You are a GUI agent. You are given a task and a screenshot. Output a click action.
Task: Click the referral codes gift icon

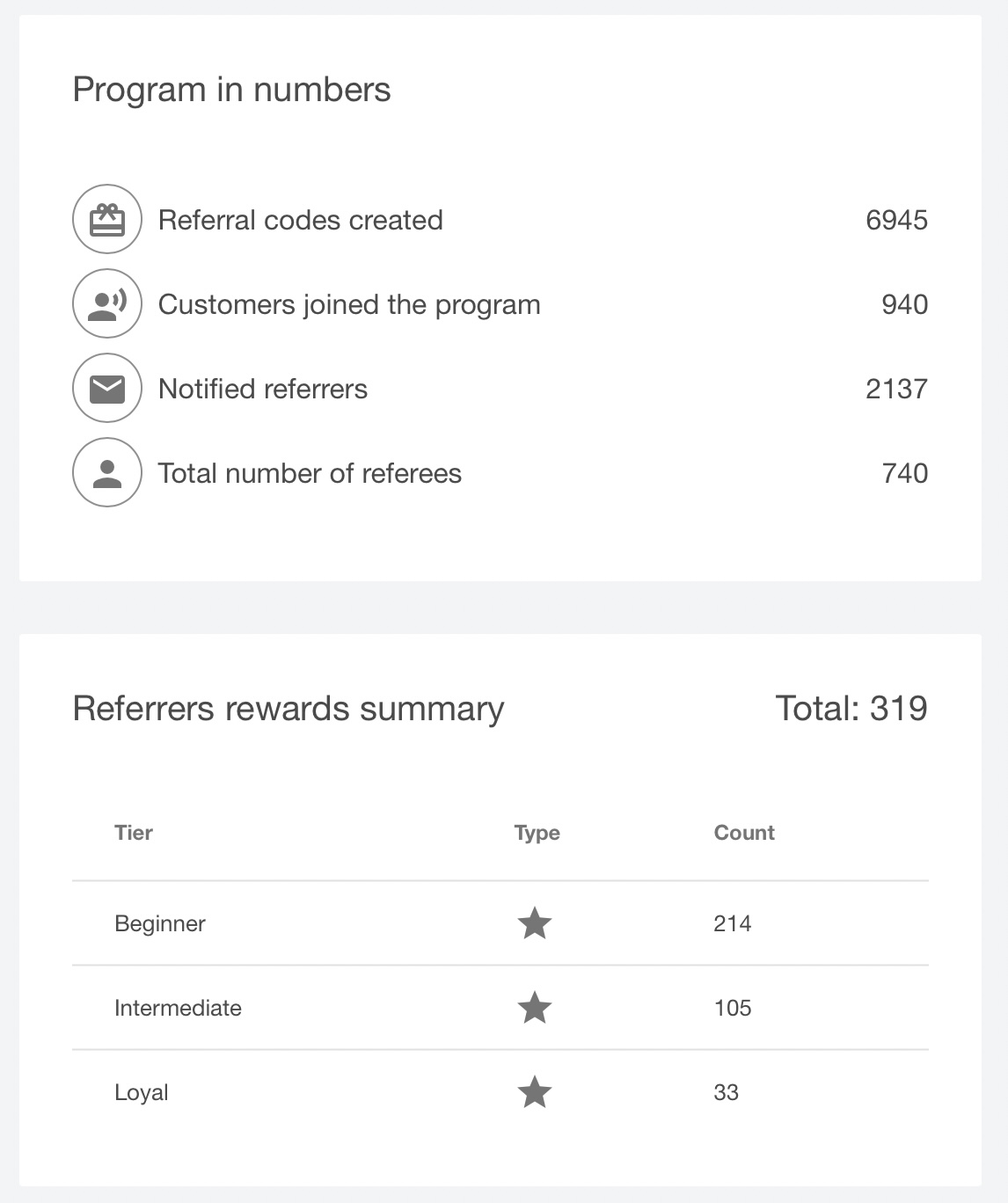[x=106, y=219]
